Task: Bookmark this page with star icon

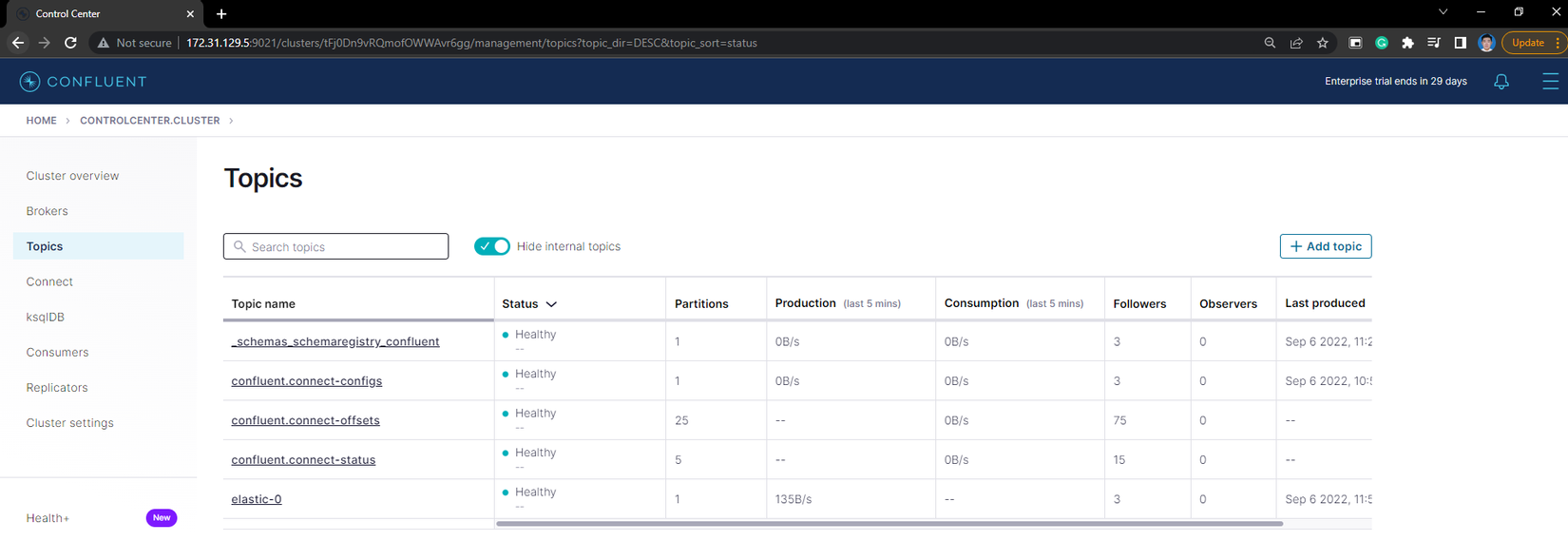Action: 1323,43
